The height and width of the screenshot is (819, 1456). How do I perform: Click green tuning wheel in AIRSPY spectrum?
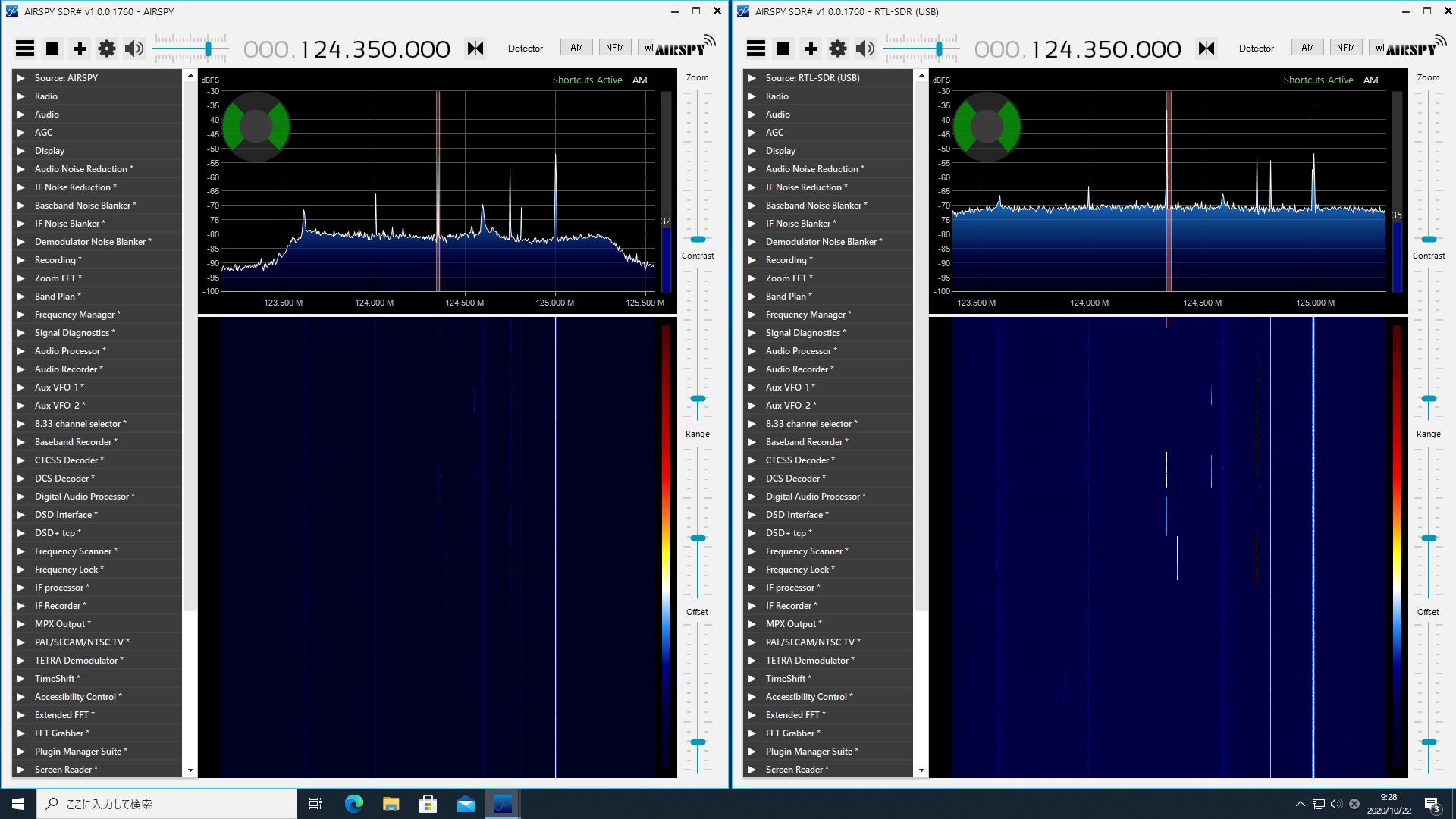coord(256,126)
